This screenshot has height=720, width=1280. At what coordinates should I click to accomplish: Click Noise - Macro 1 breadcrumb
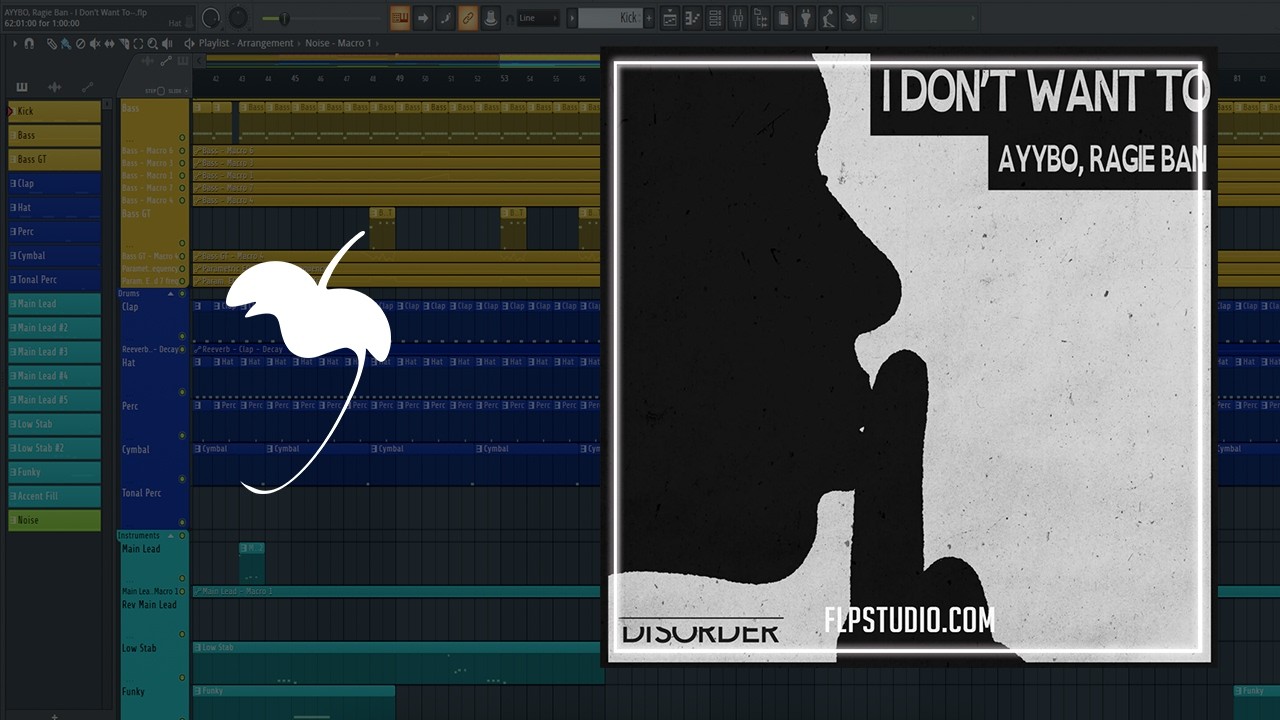[x=337, y=44]
